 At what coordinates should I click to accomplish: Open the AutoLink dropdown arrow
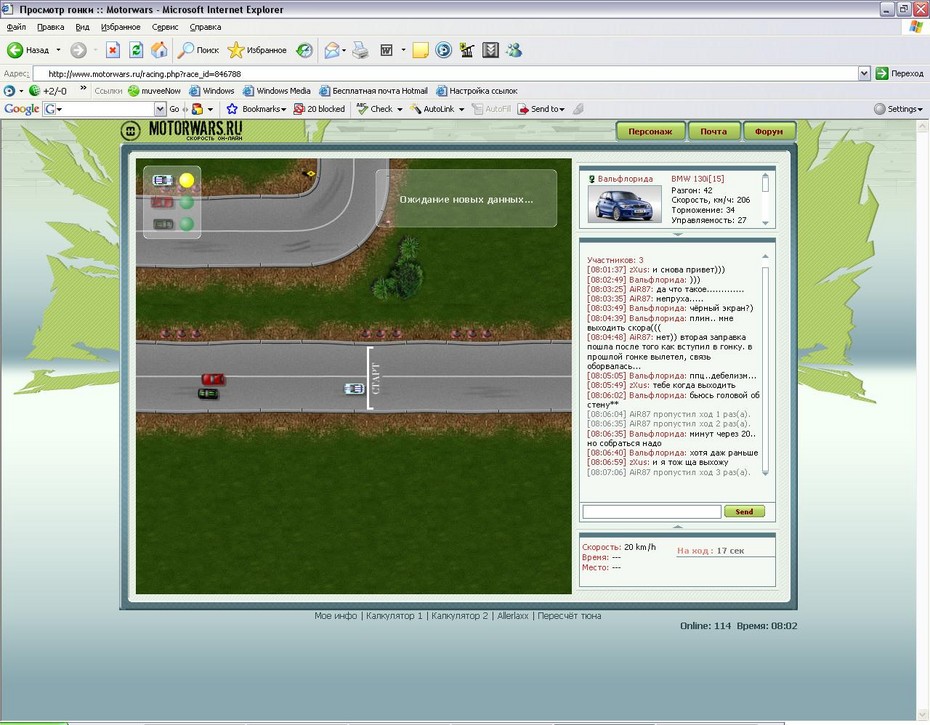click(x=461, y=110)
